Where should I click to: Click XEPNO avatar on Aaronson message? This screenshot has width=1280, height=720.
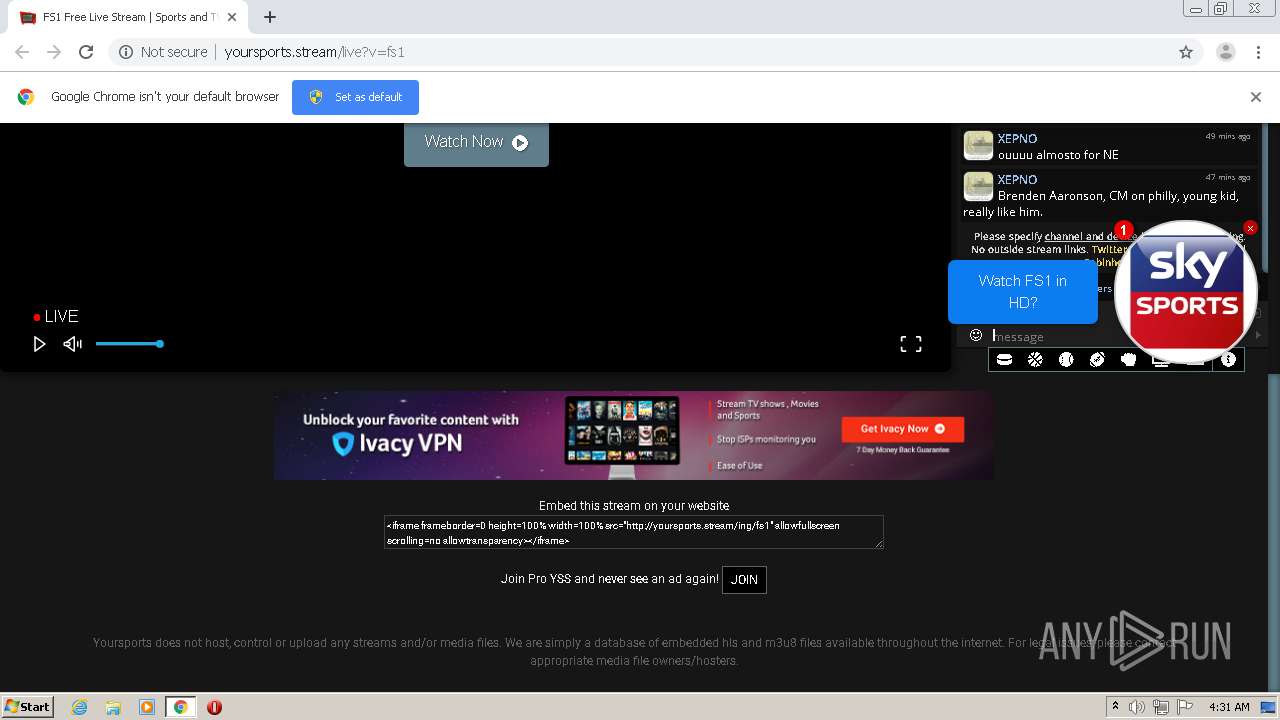tap(978, 186)
